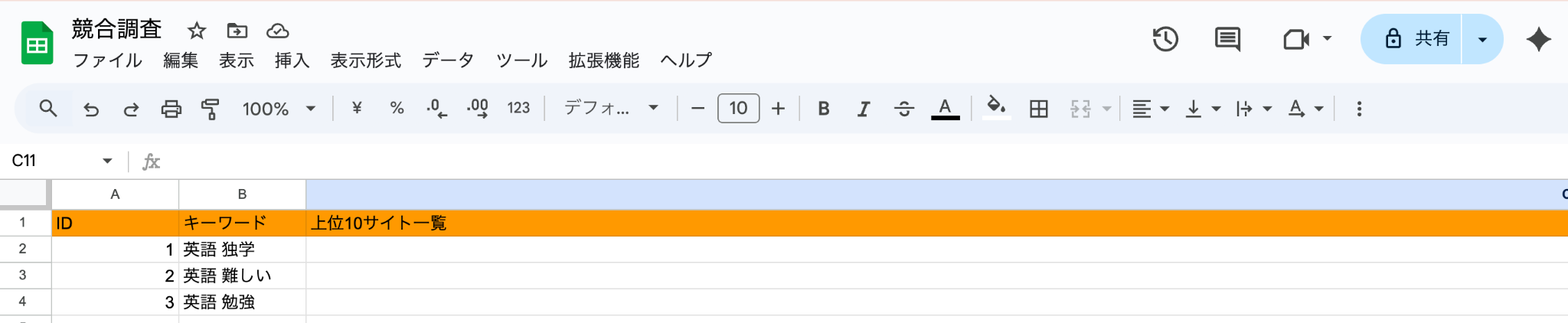
Task: Click the font size input field
Action: (738, 109)
